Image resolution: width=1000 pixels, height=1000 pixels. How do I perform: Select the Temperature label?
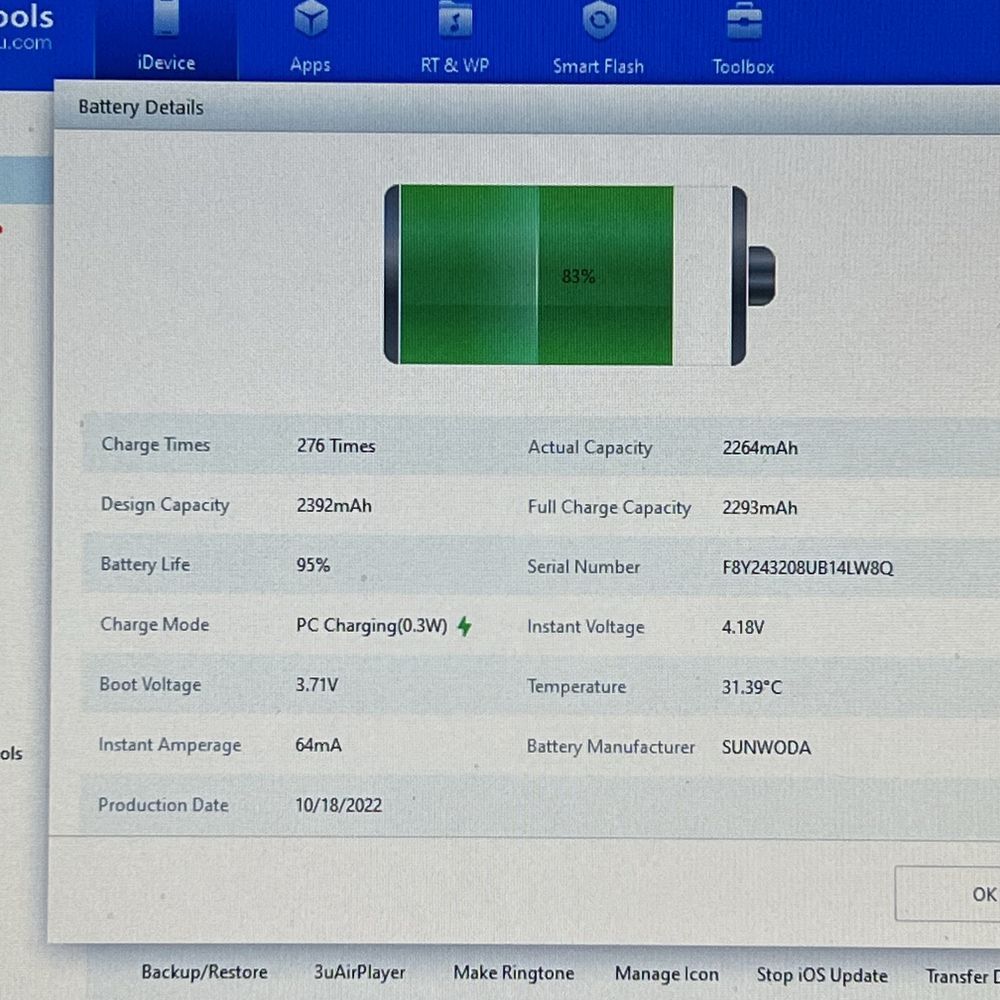[577, 687]
